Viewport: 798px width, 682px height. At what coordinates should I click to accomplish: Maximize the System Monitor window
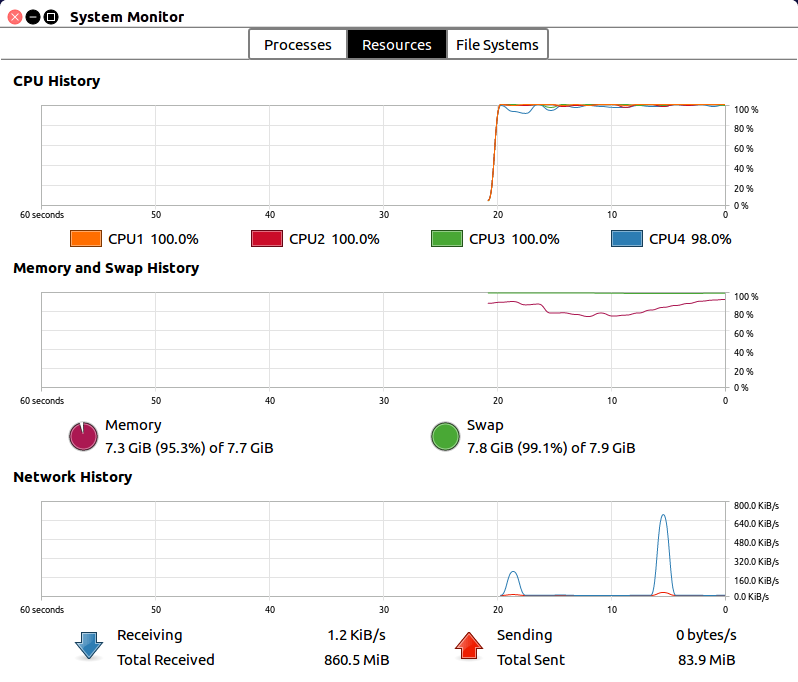tap(51, 17)
